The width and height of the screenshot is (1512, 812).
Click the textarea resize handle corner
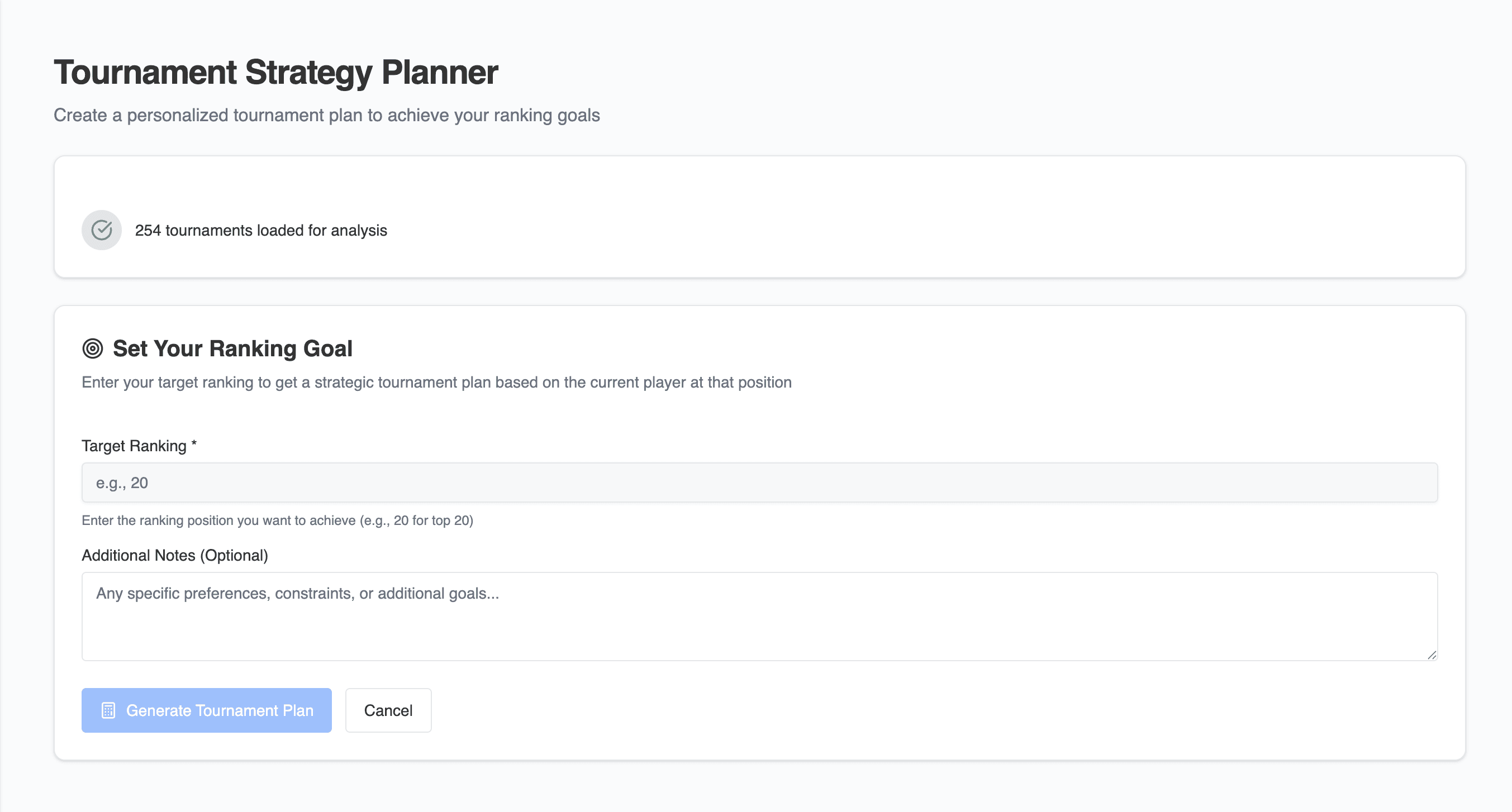[x=1432, y=655]
